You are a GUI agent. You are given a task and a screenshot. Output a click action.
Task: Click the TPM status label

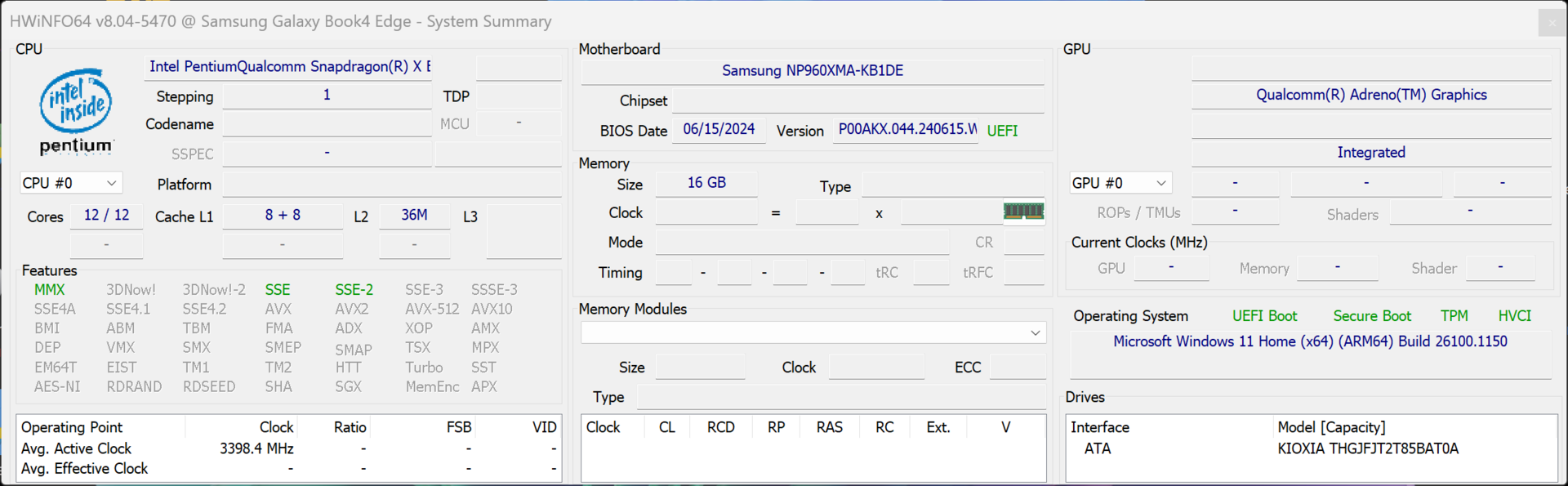click(1454, 316)
